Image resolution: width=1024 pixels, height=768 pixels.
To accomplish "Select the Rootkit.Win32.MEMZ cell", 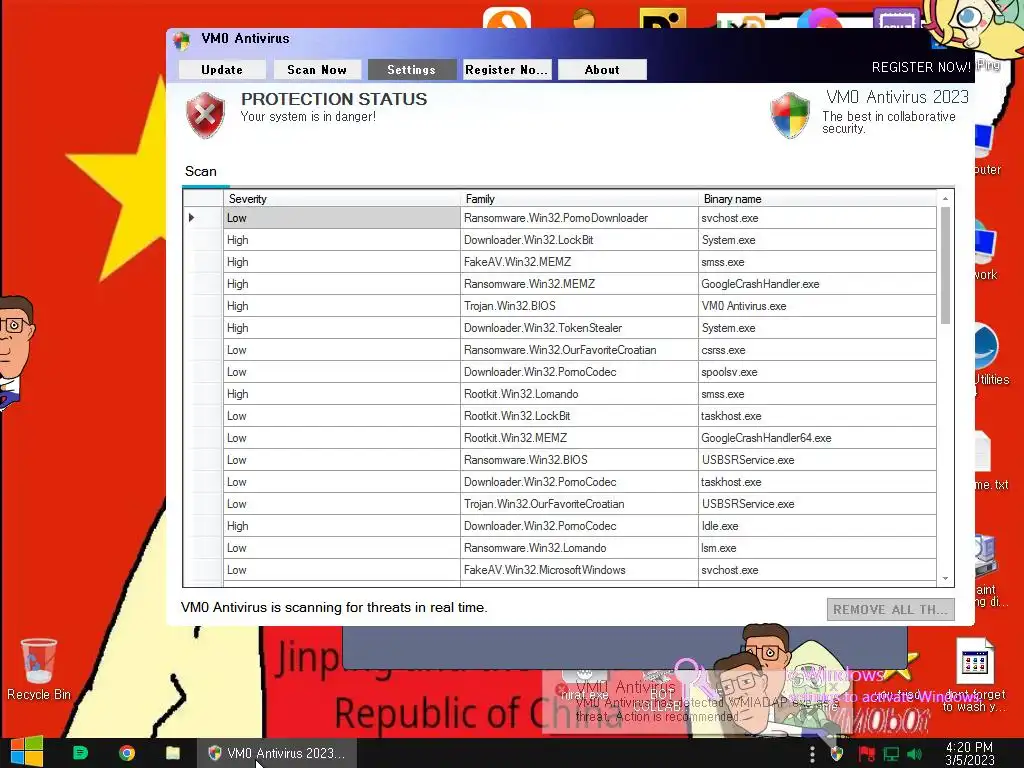I will [x=579, y=438].
